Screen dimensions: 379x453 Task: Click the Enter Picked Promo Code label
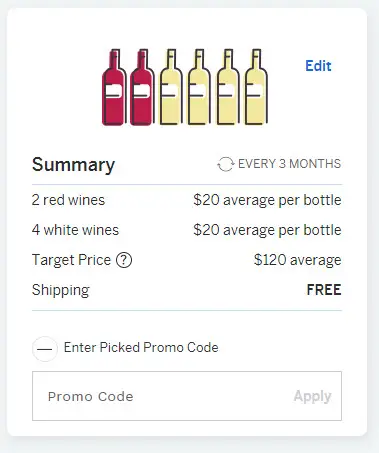pyautogui.click(x=141, y=347)
